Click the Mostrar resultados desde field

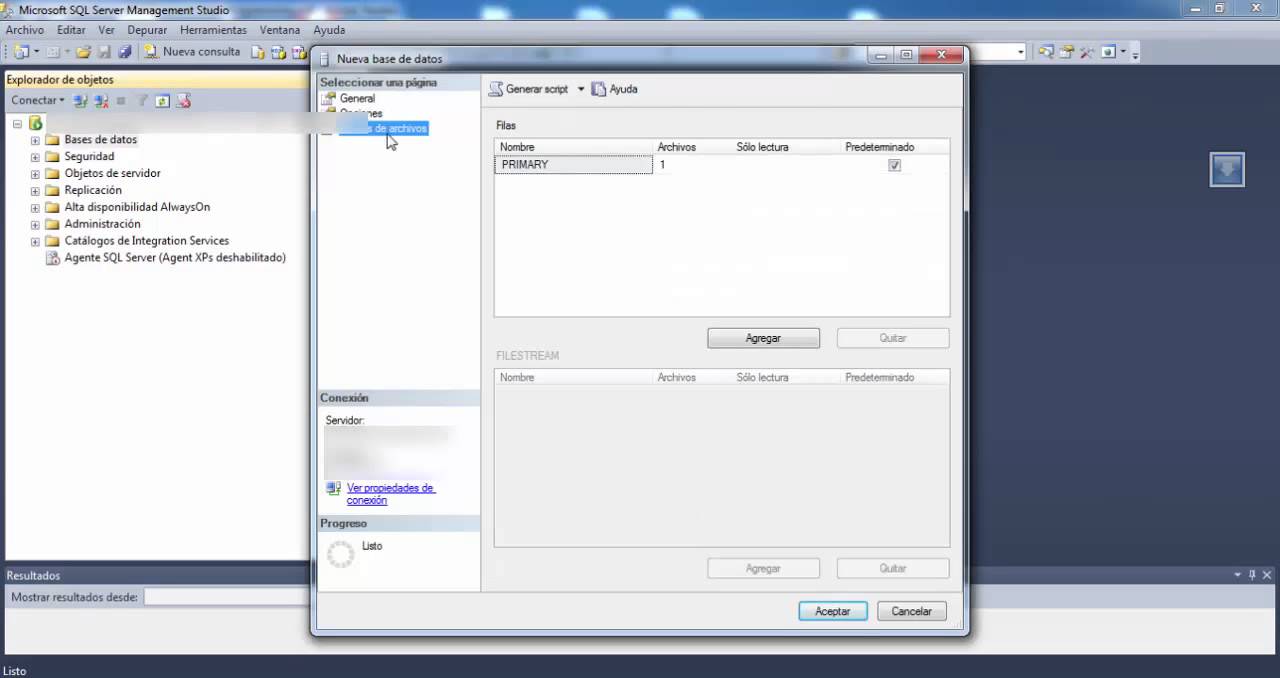[x=227, y=597]
